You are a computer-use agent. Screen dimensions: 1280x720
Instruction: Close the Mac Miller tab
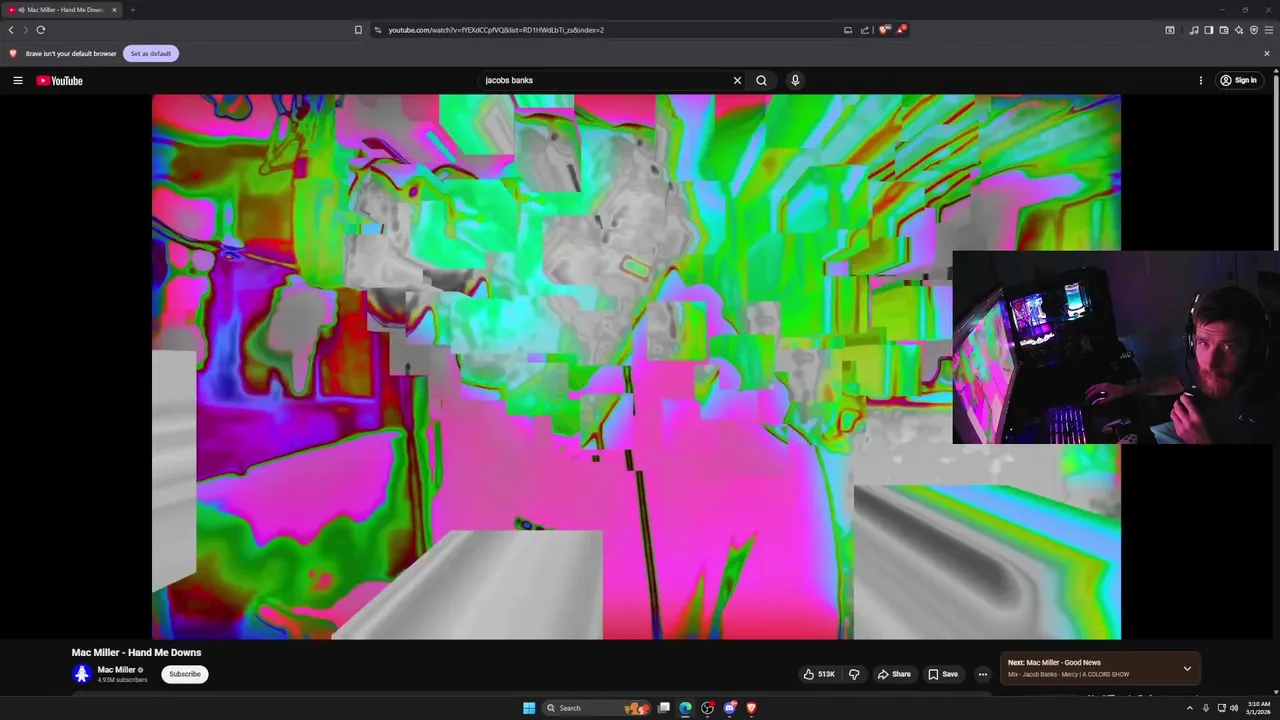click(114, 10)
